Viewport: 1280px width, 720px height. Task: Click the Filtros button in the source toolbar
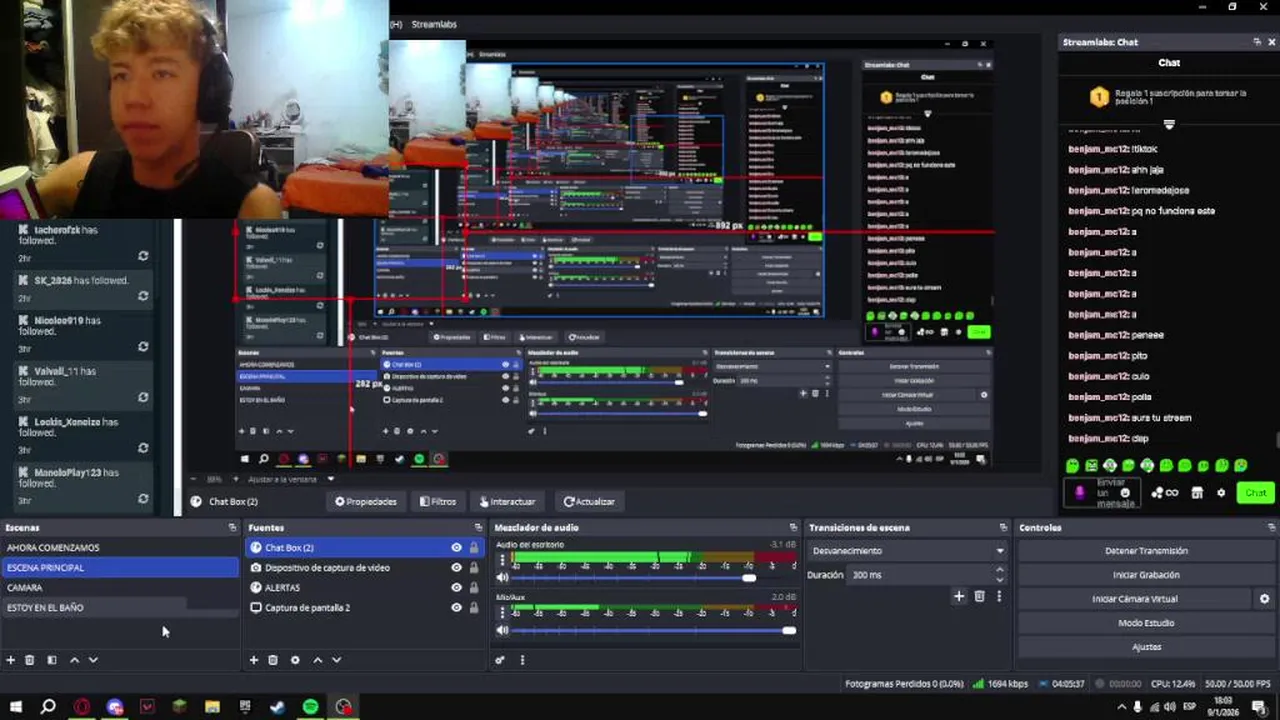point(438,502)
